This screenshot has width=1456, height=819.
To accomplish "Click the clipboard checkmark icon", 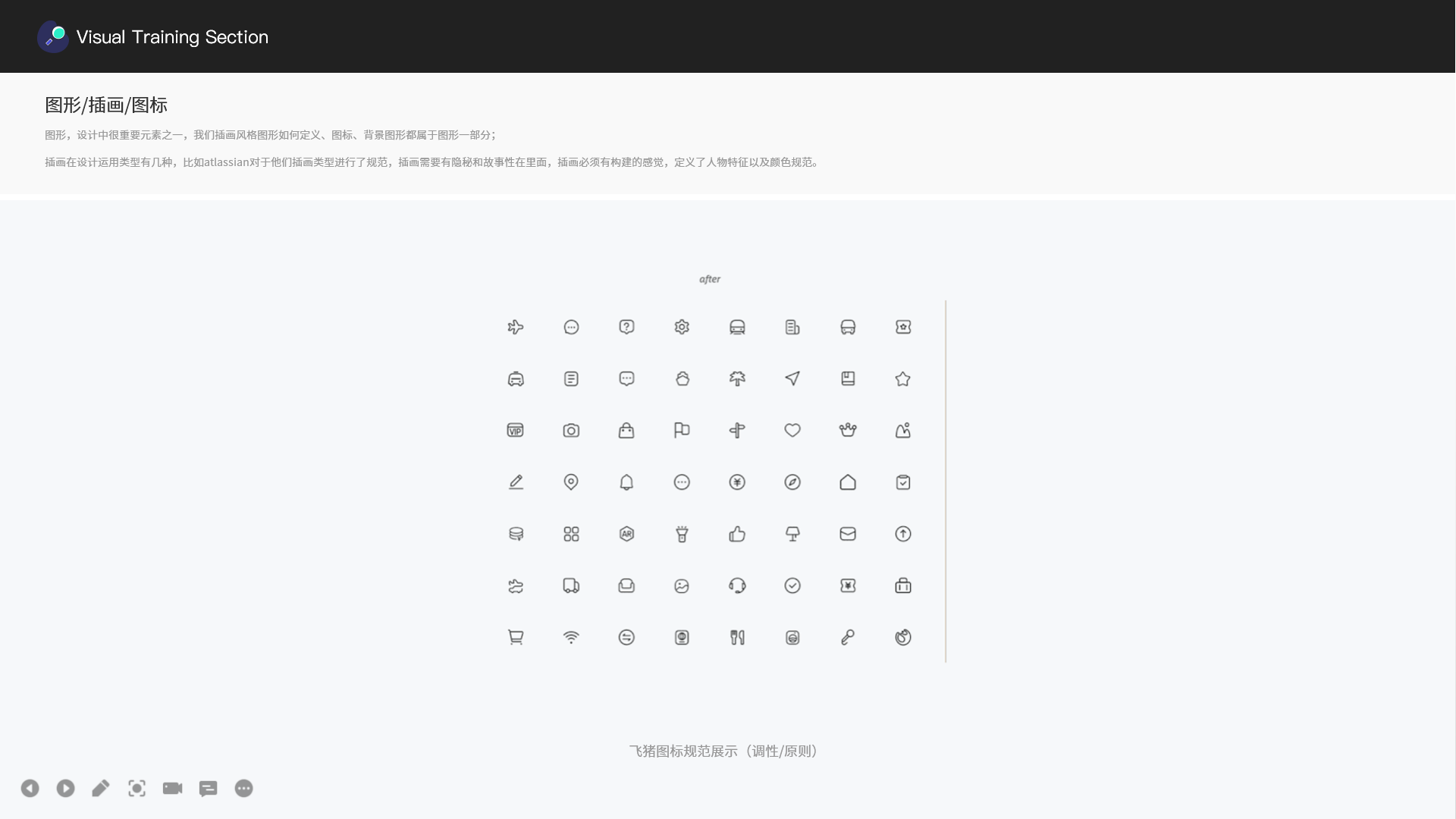I will click(903, 482).
